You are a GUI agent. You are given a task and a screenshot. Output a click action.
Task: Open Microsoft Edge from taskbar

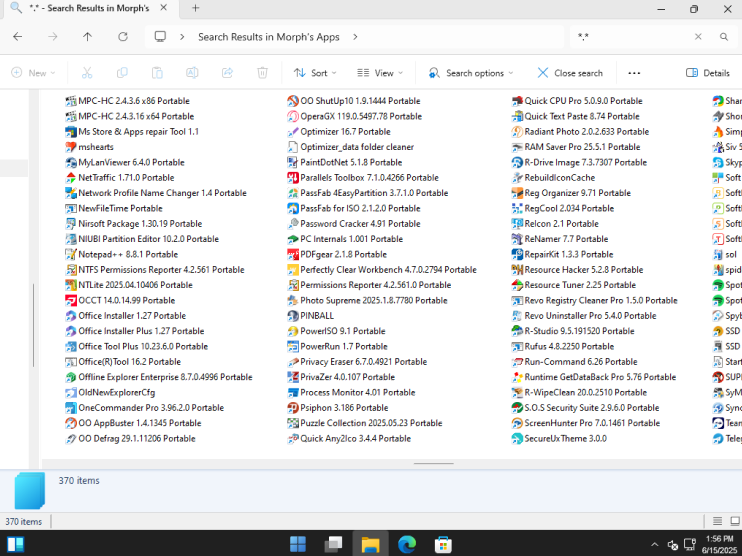click(x=406, y=544)
